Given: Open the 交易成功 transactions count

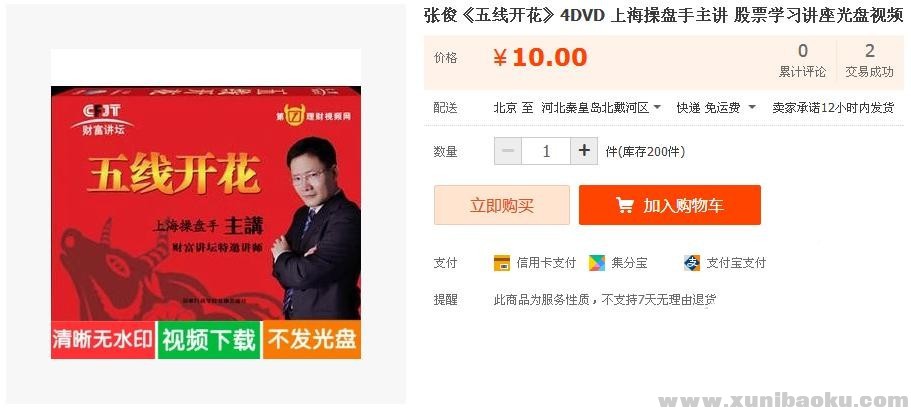Looking at the screenshot, I should click(x=869, y=61).
